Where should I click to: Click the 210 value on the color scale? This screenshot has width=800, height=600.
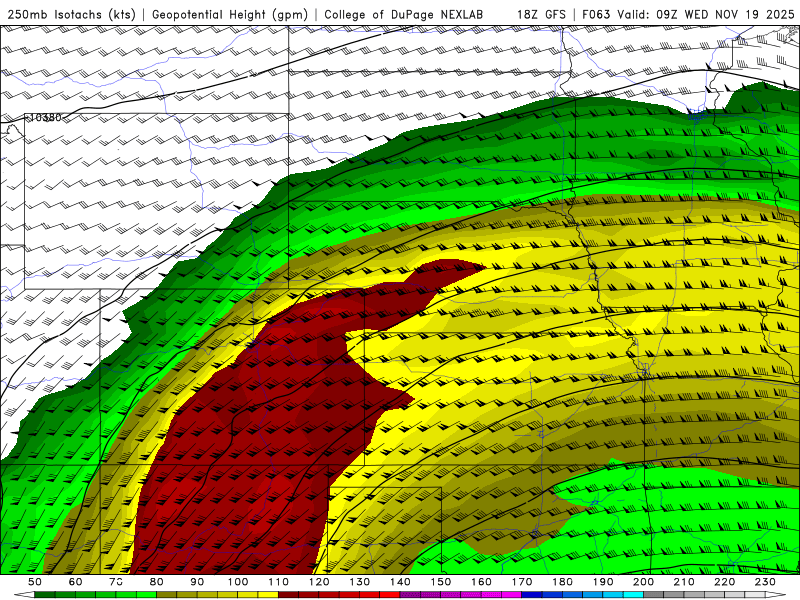pyautogui.click(x=684, y=582)
